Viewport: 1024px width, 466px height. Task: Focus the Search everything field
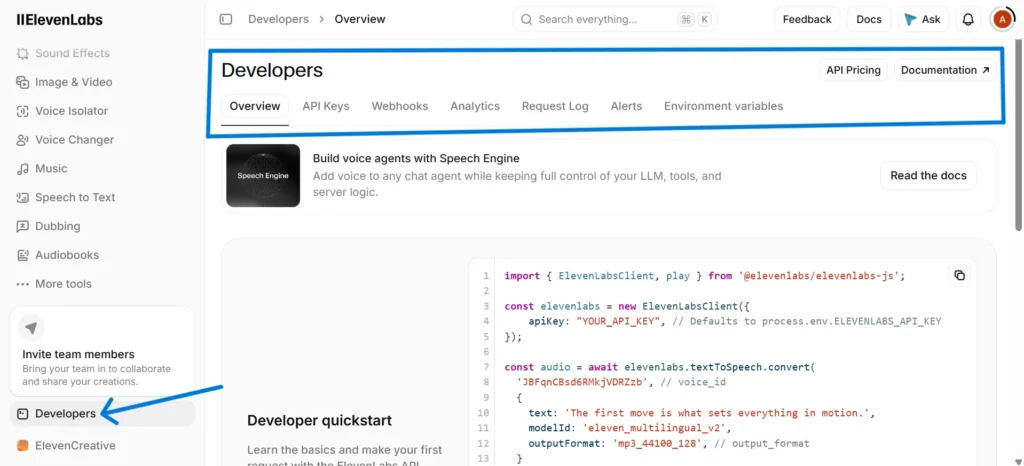615,20
